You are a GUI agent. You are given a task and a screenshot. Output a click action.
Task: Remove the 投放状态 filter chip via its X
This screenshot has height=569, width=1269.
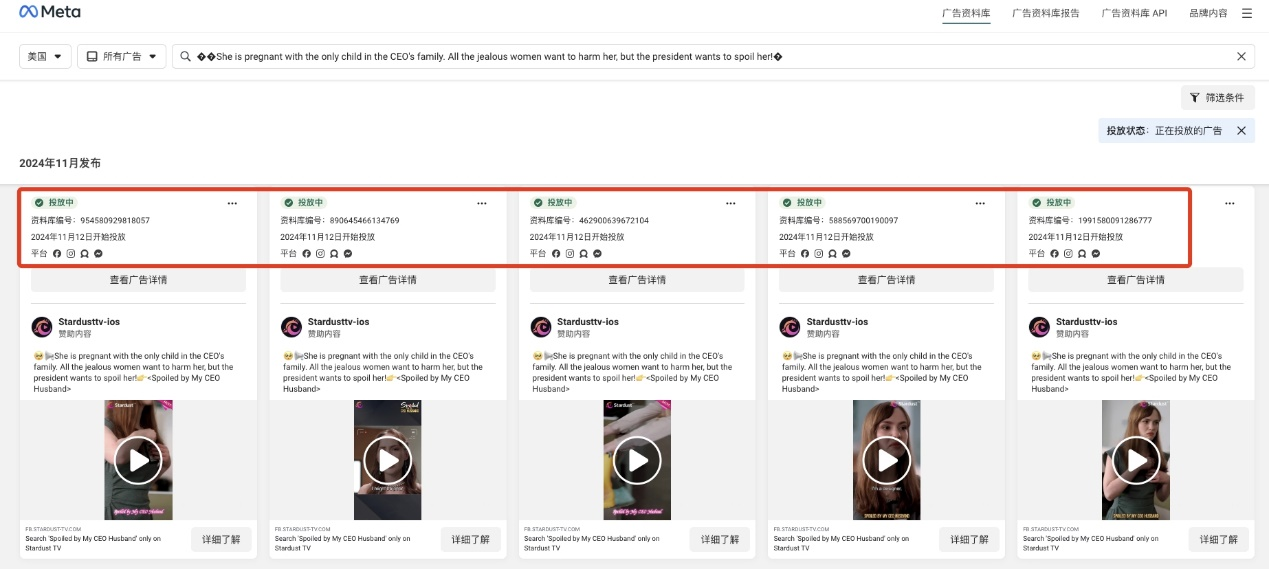(1241, 130)
